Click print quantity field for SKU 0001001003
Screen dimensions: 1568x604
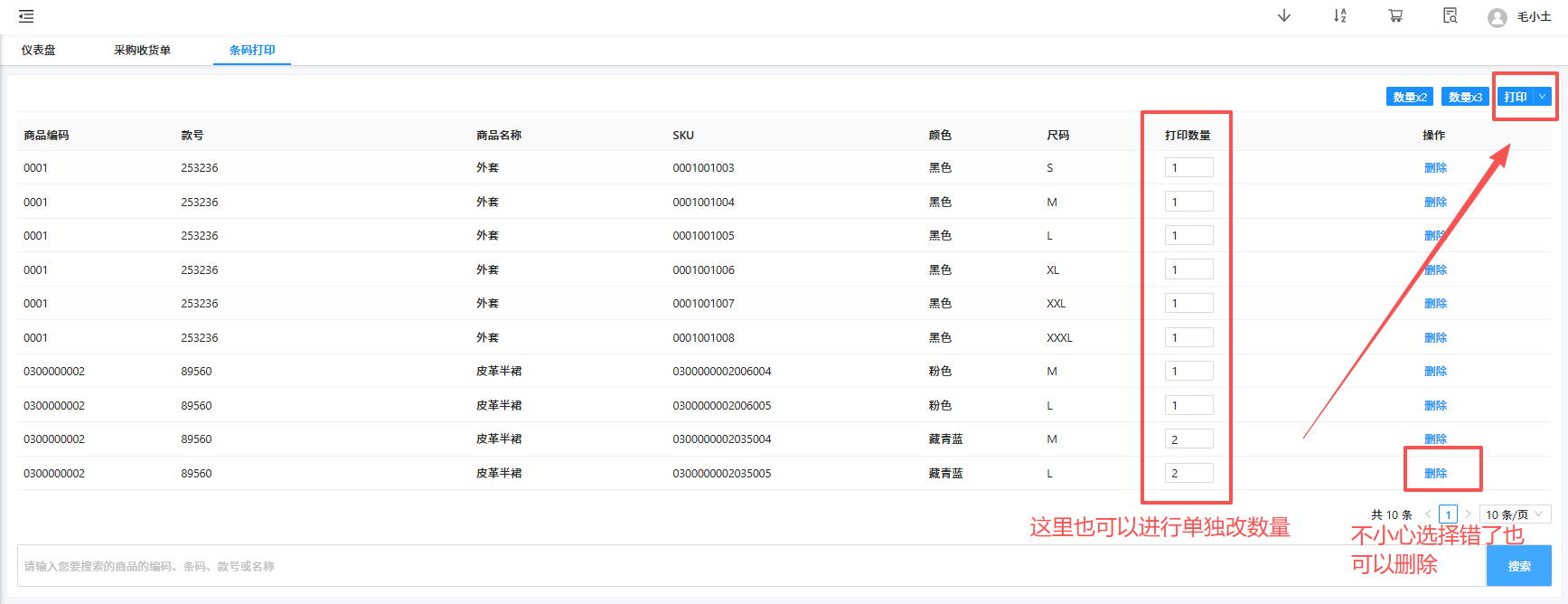point(1188,168)
